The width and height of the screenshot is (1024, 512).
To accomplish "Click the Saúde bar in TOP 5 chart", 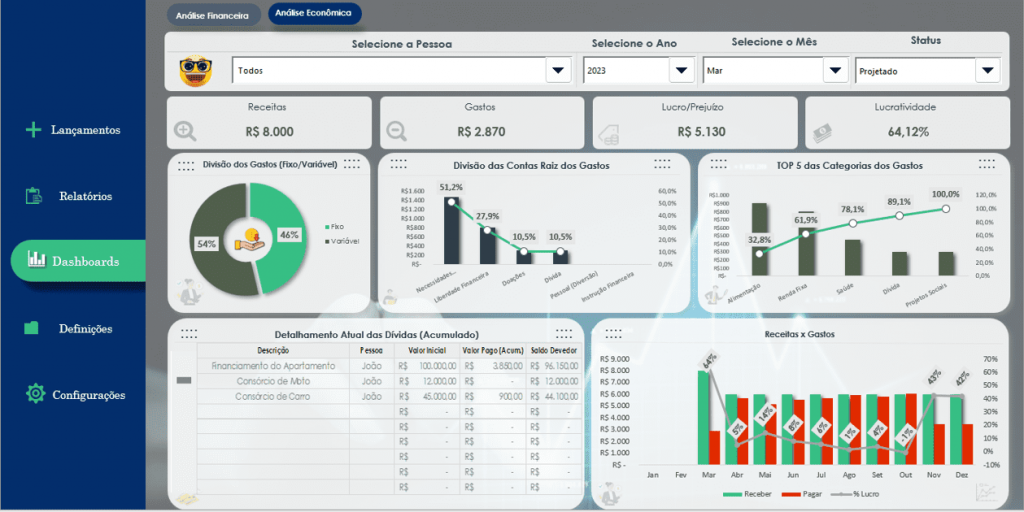I will click(853, 257).
